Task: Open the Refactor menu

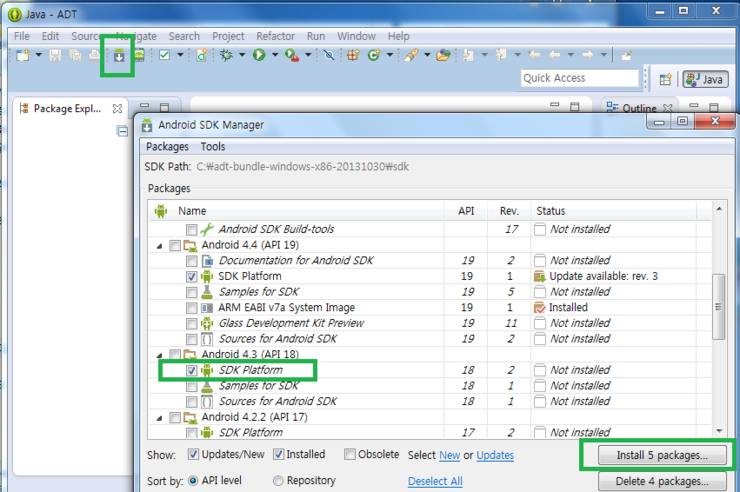Action: coord(276,36)
